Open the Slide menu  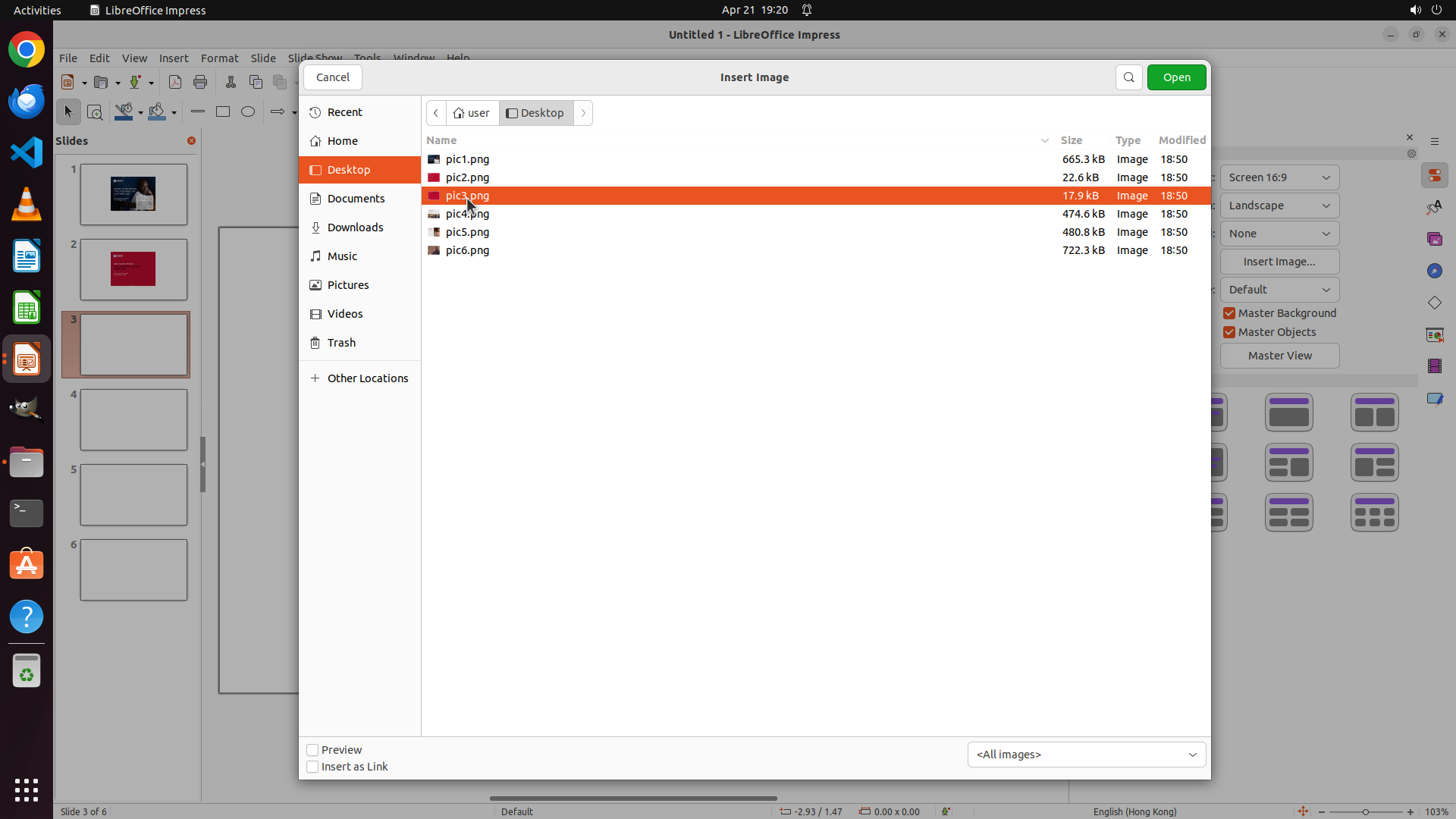pyautogui.click(x=263, y=58)
